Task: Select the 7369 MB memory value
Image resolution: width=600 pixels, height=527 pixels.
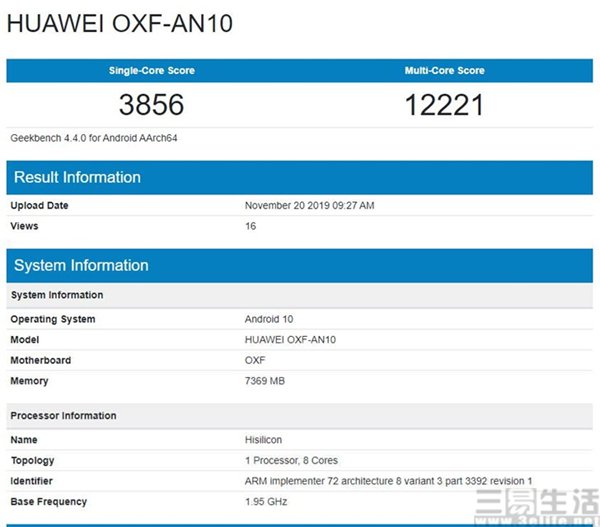Action: (x=265, y=381)
